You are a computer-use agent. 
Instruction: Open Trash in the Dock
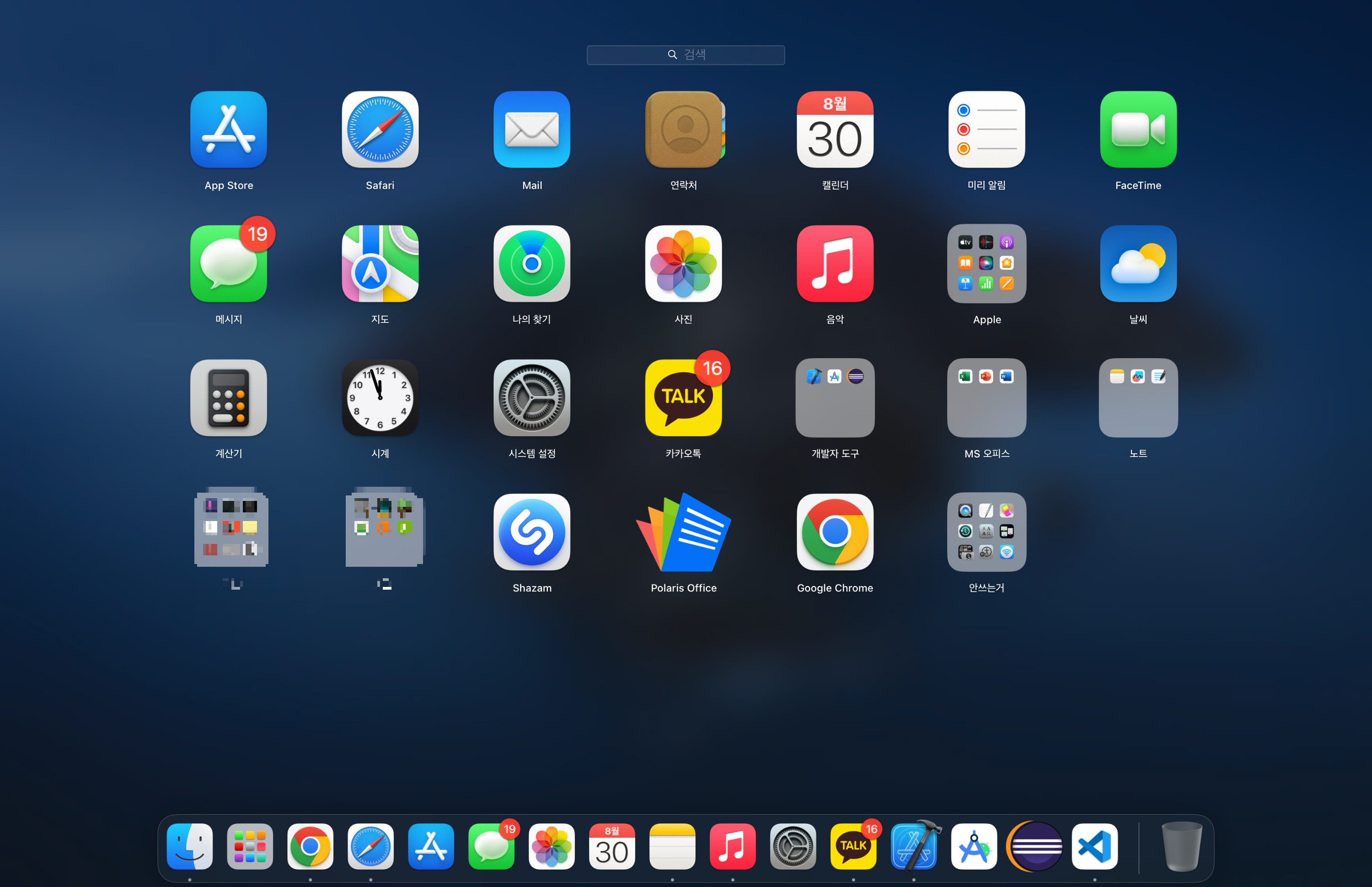click(1181, 846)
